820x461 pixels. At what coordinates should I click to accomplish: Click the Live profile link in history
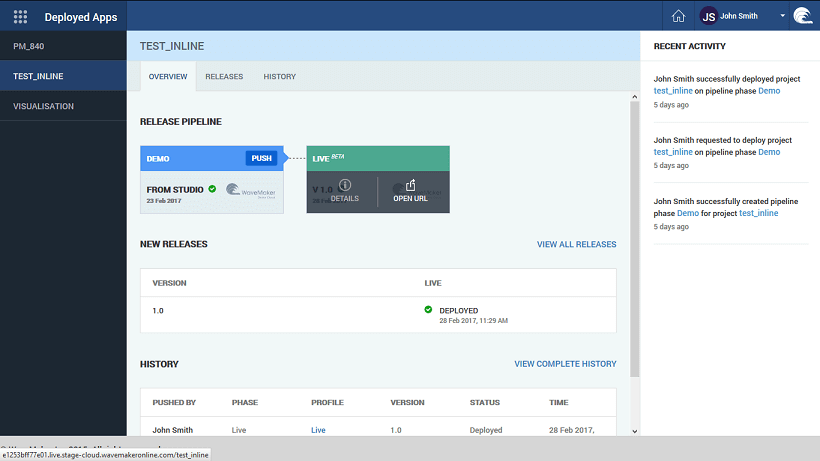coord(318,430)
